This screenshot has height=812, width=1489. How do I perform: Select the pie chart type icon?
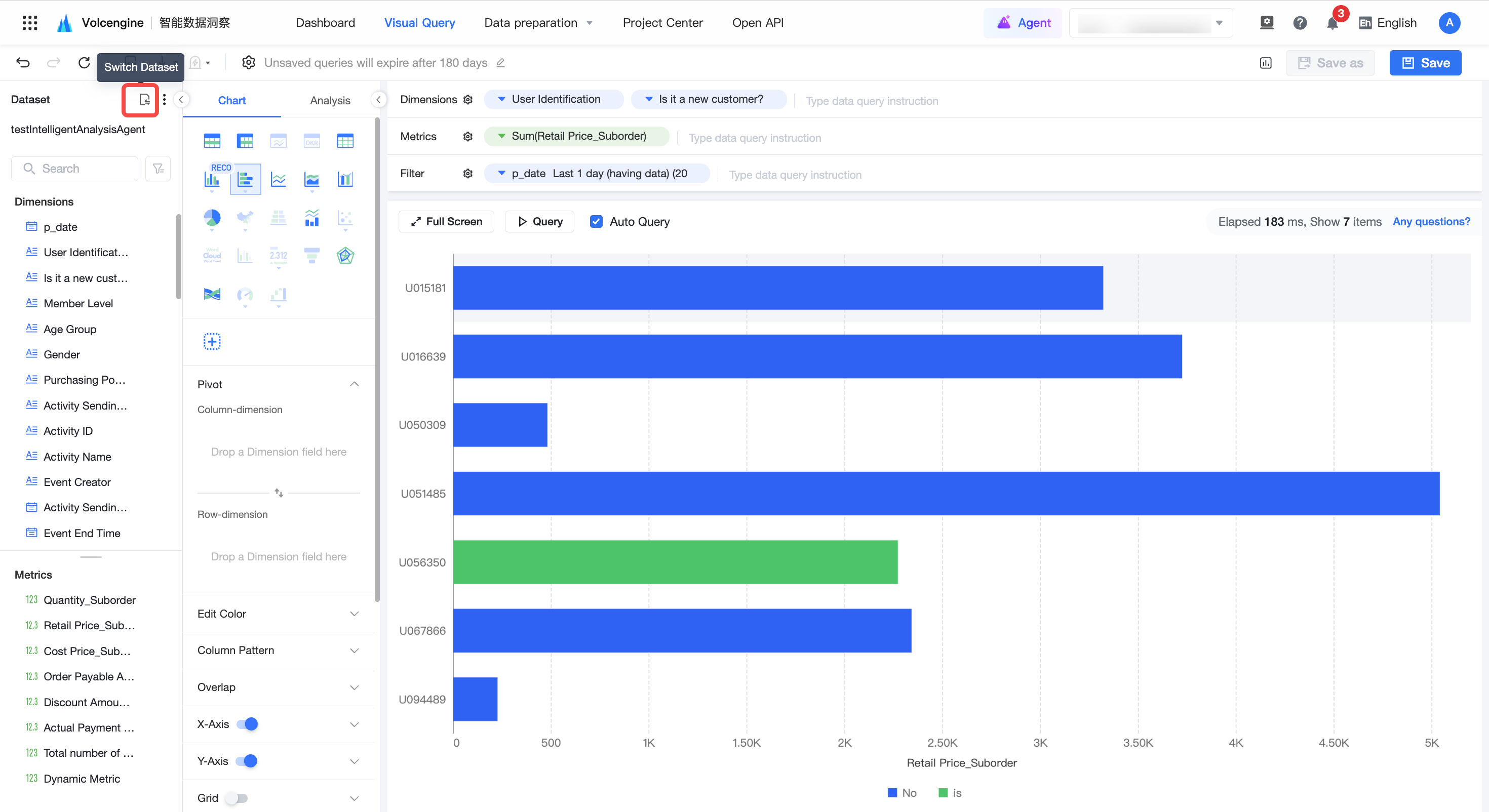coord(212,218)
